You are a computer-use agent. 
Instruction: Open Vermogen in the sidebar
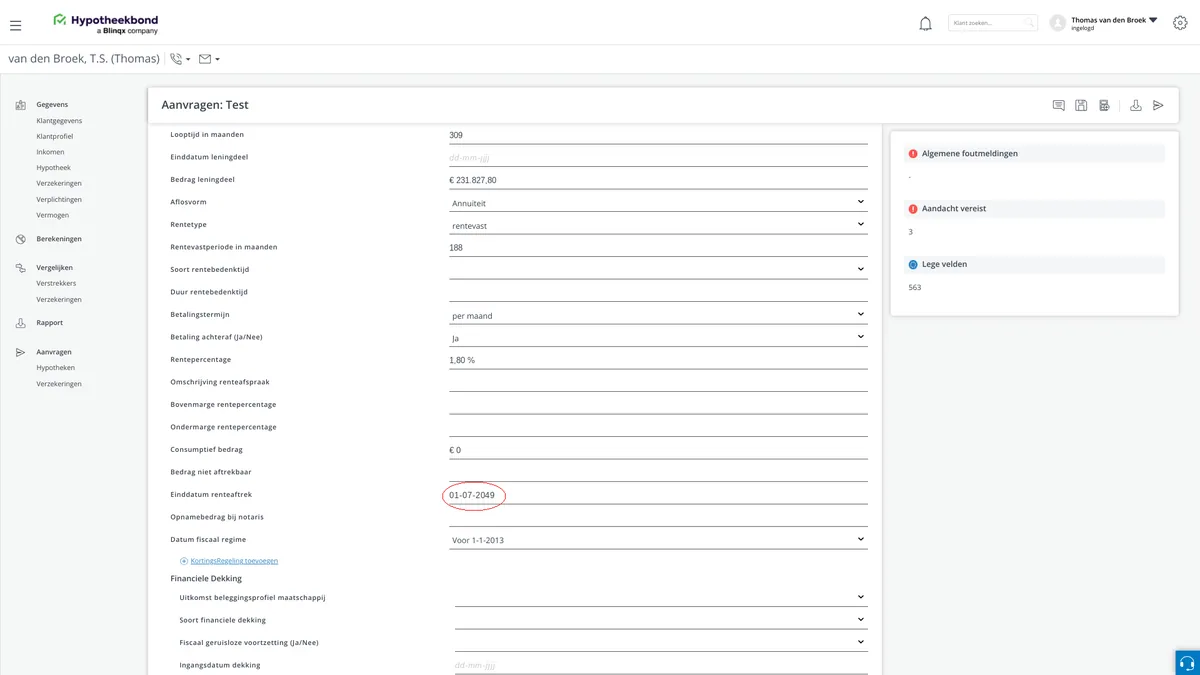coord(54,215)
